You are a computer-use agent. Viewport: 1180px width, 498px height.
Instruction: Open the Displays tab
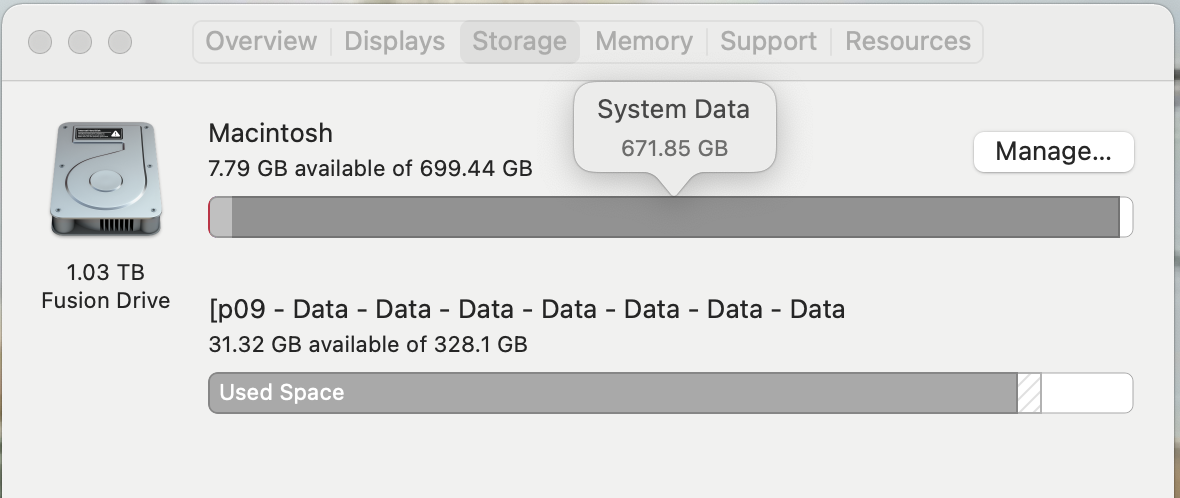pos(394,41)
